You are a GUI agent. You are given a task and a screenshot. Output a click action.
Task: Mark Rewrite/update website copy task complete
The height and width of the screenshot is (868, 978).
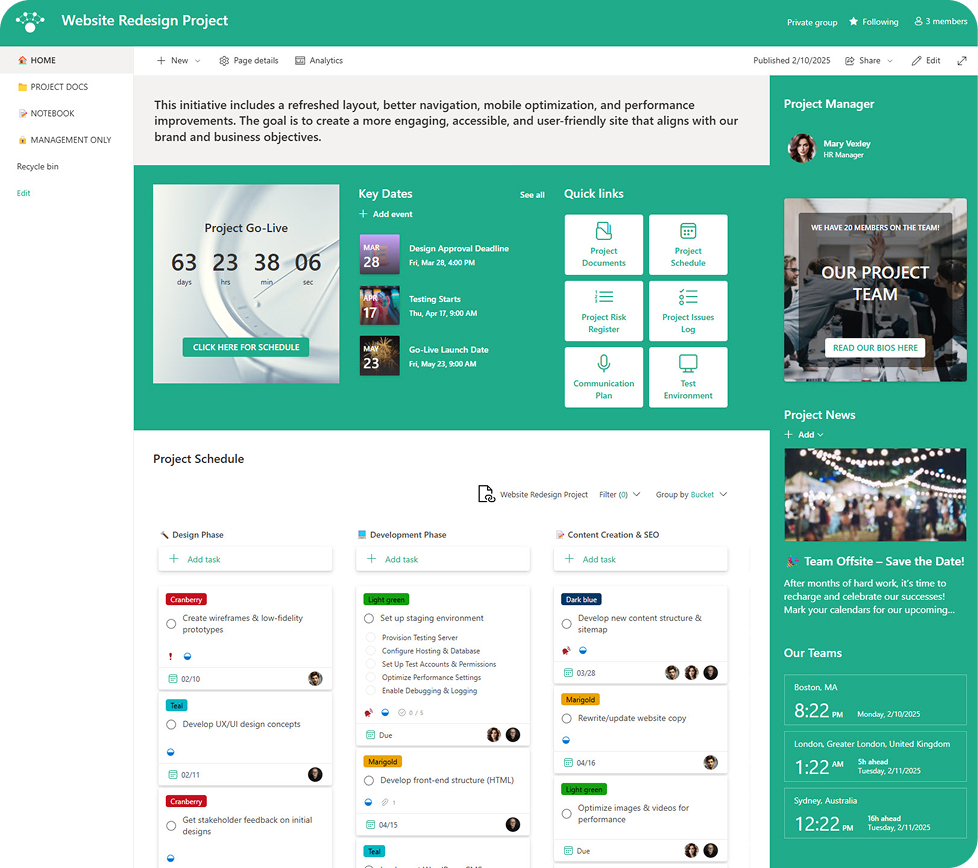click(566, 718)
